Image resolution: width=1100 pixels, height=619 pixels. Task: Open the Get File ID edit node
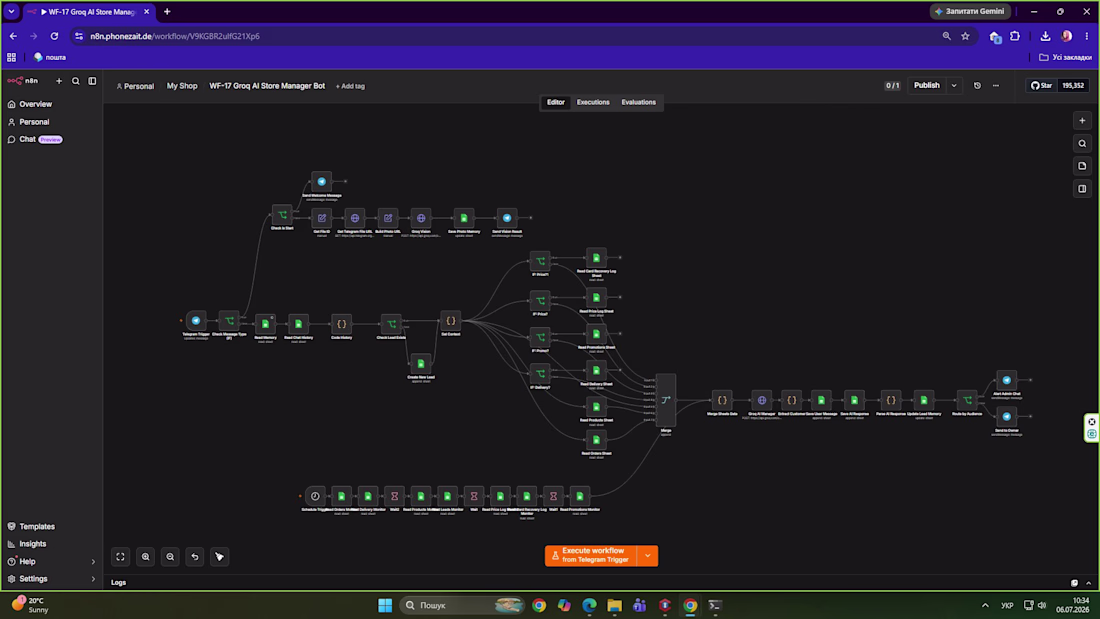321,218
